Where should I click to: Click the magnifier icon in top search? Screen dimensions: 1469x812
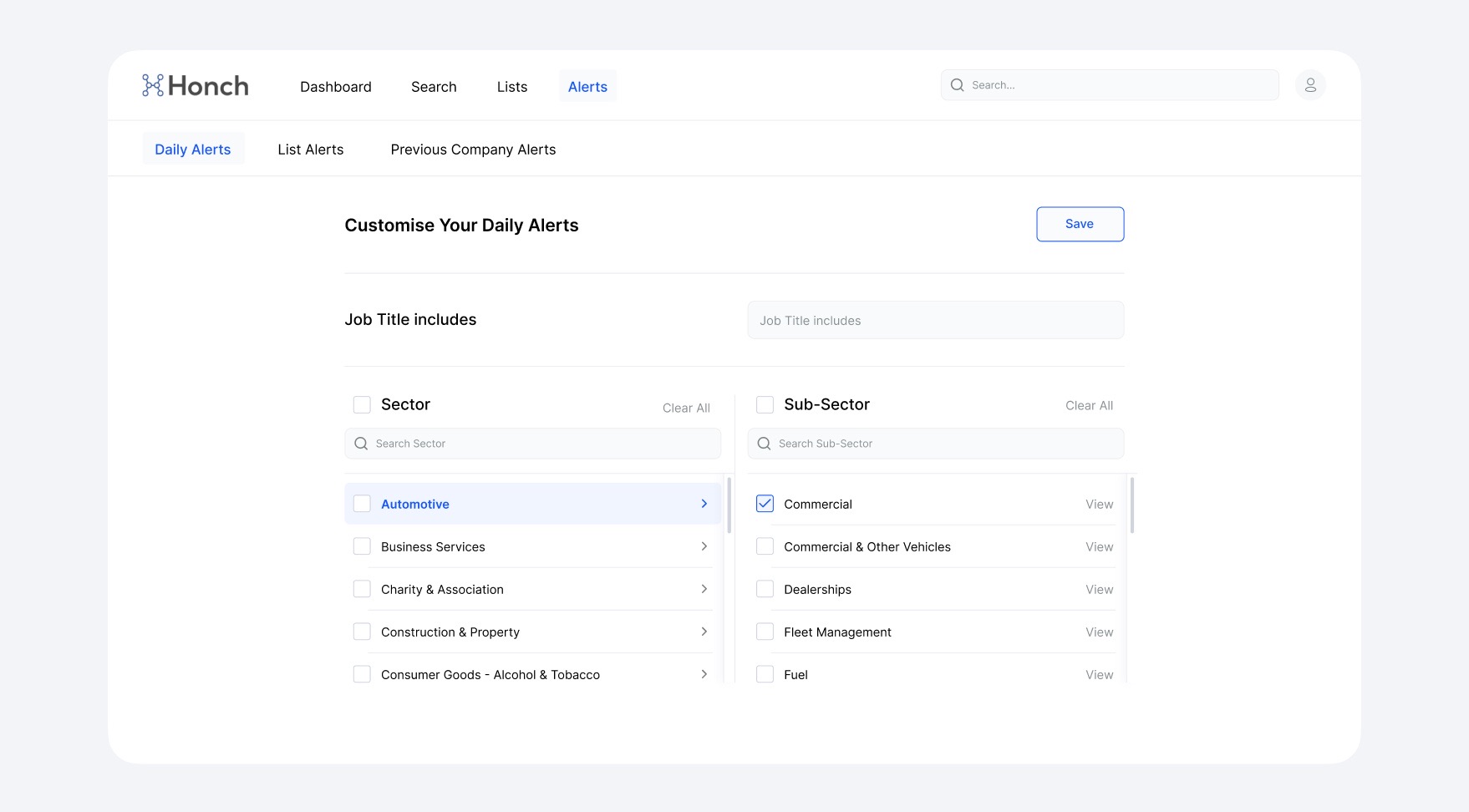[x=958, y=85]
